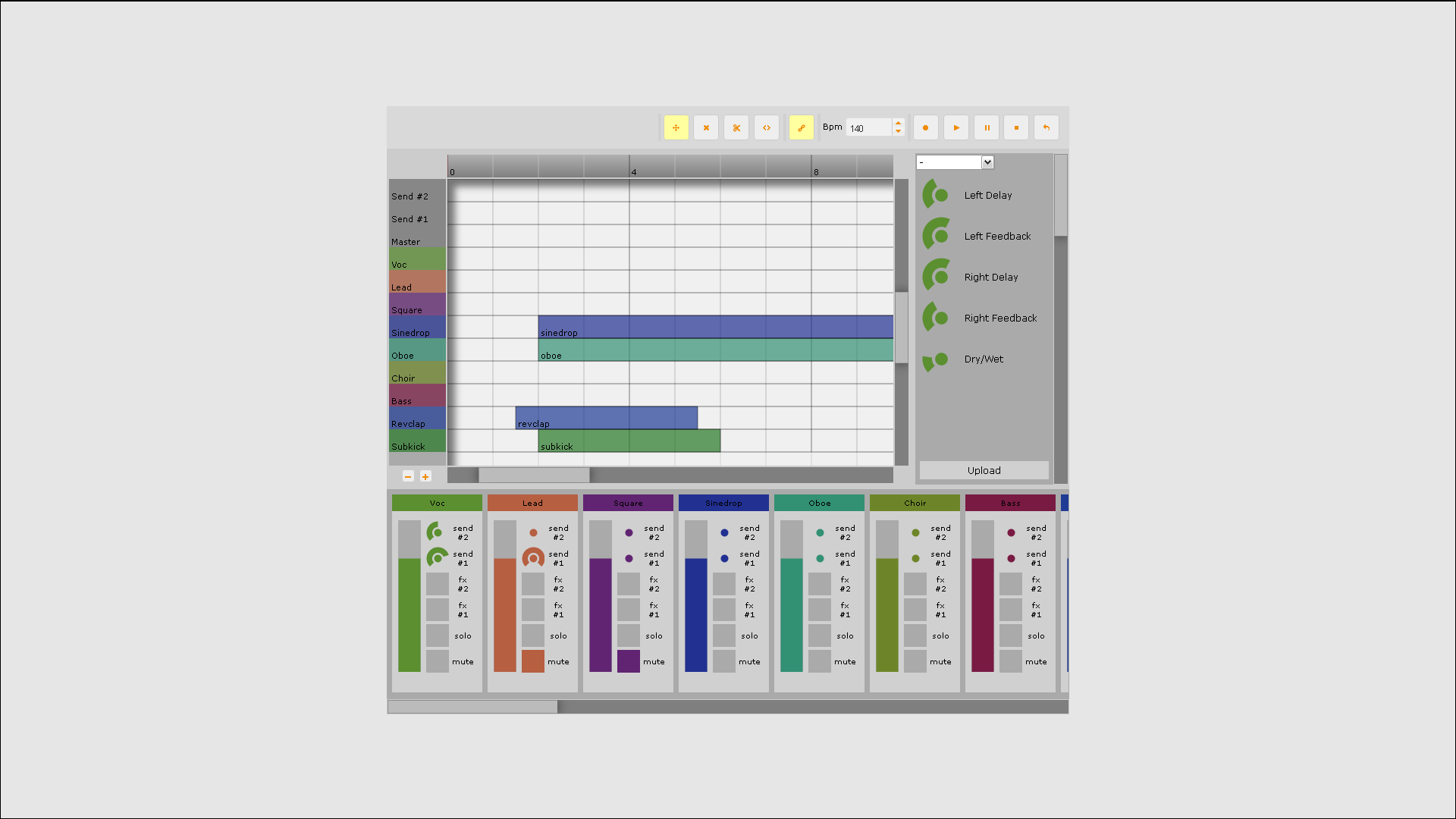
Task: Zoom in tracks with plus icon
Action: point(425,476)
